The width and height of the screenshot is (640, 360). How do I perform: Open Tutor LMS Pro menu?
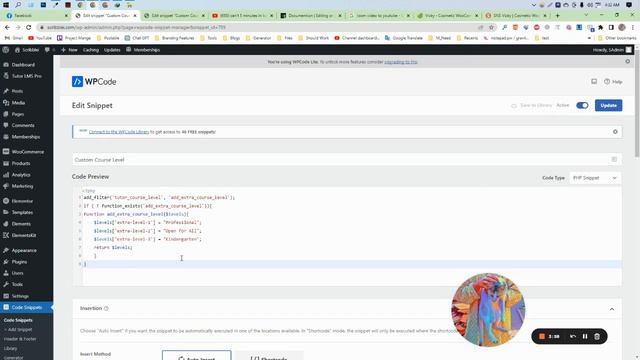(26, 76)
